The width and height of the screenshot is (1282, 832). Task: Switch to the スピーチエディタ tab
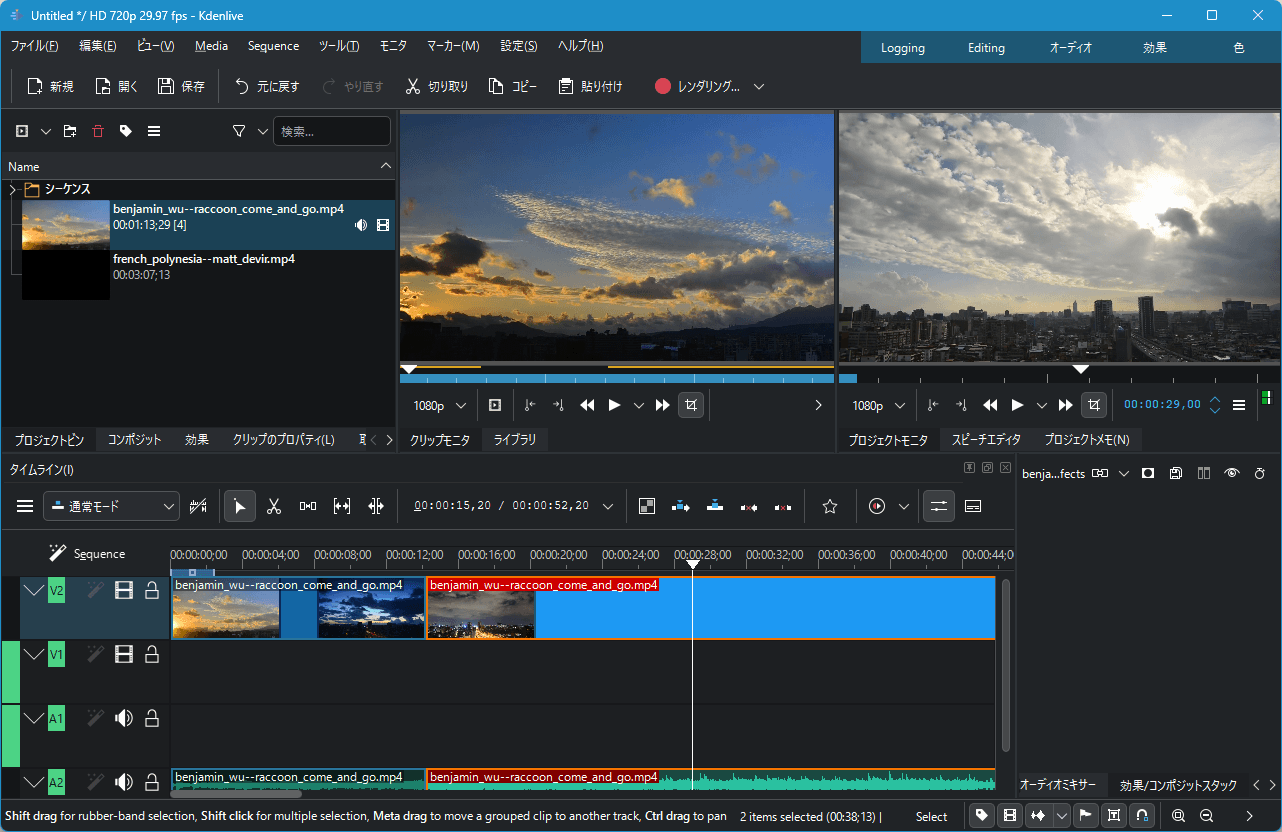point(986,440)
